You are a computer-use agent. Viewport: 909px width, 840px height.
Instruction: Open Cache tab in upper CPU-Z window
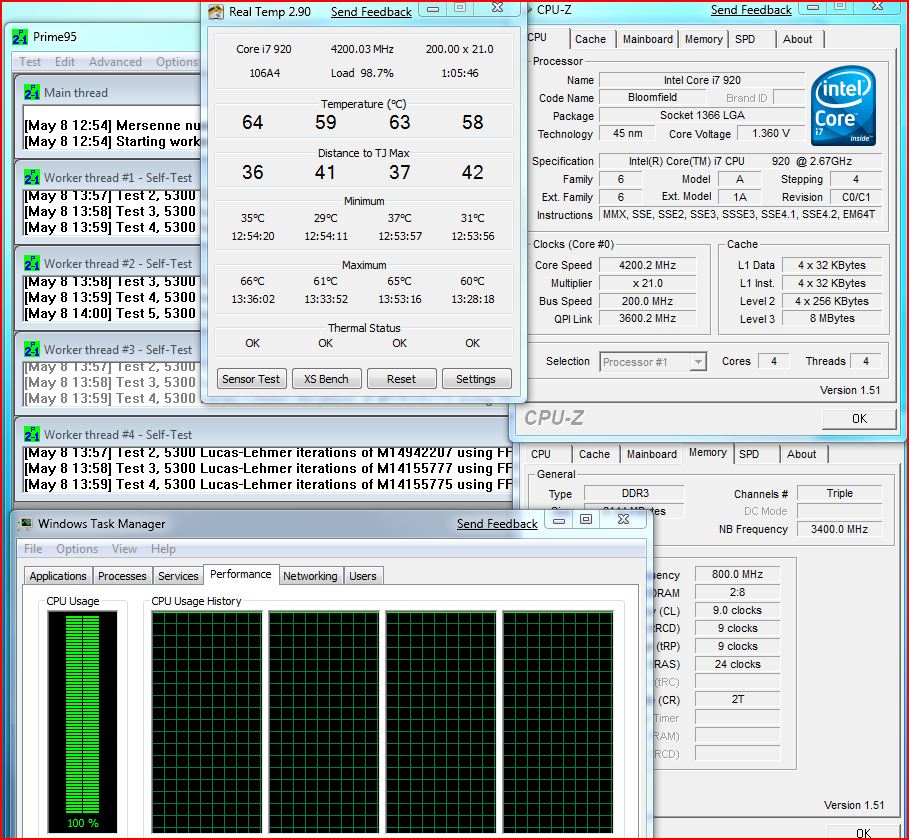pyautogui.click(x=591, y=39)
